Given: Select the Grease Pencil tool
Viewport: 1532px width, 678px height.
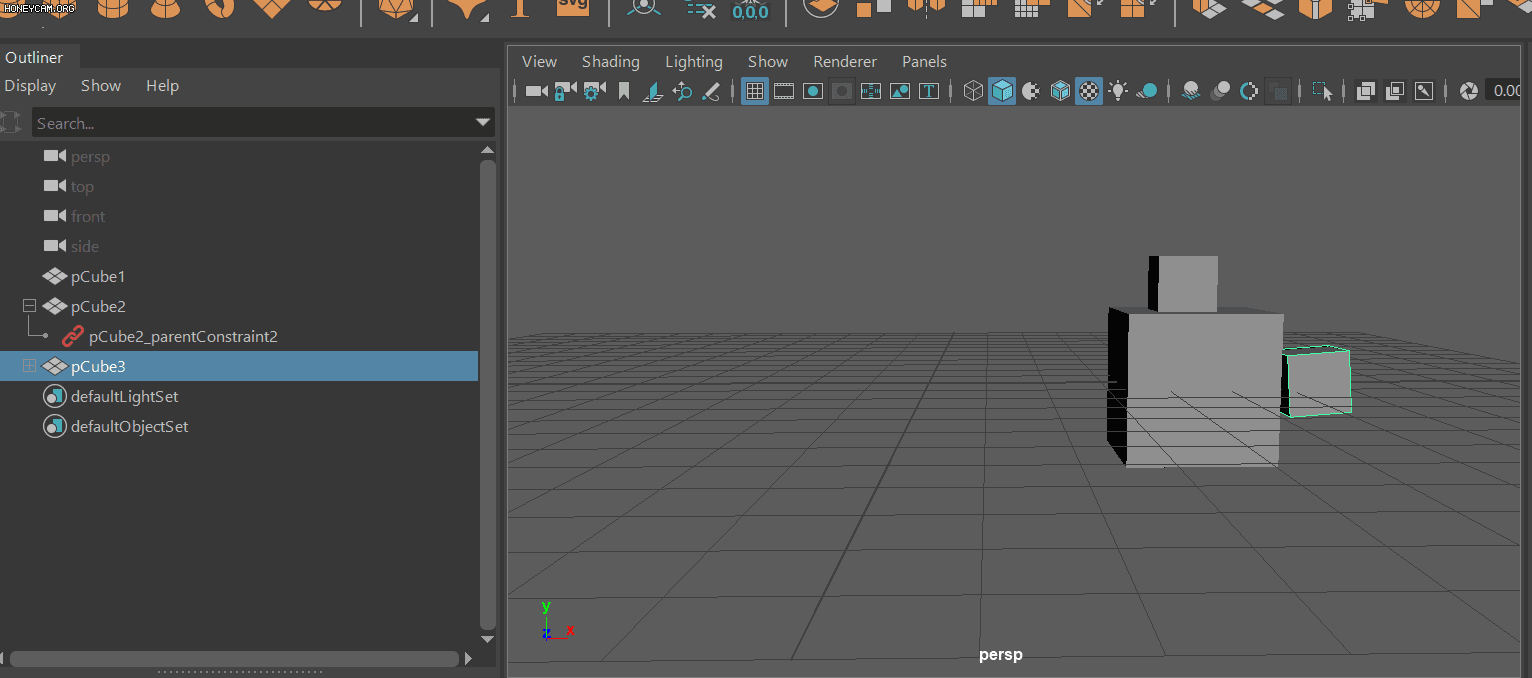Looking at the screenshot, I should click(x=711, y=91).
